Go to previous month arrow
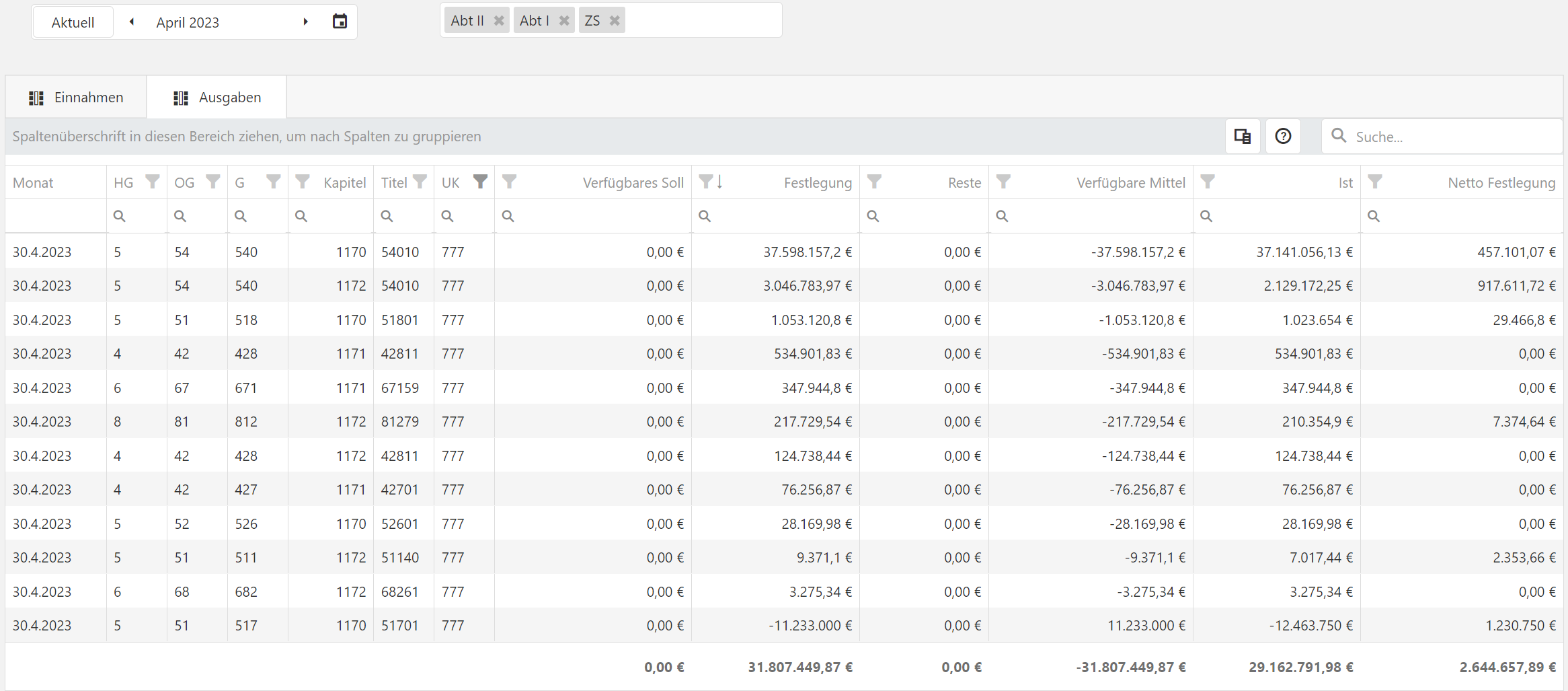Image resolution: width=1568 pixels, height=691 pixels. coord(132,22)
